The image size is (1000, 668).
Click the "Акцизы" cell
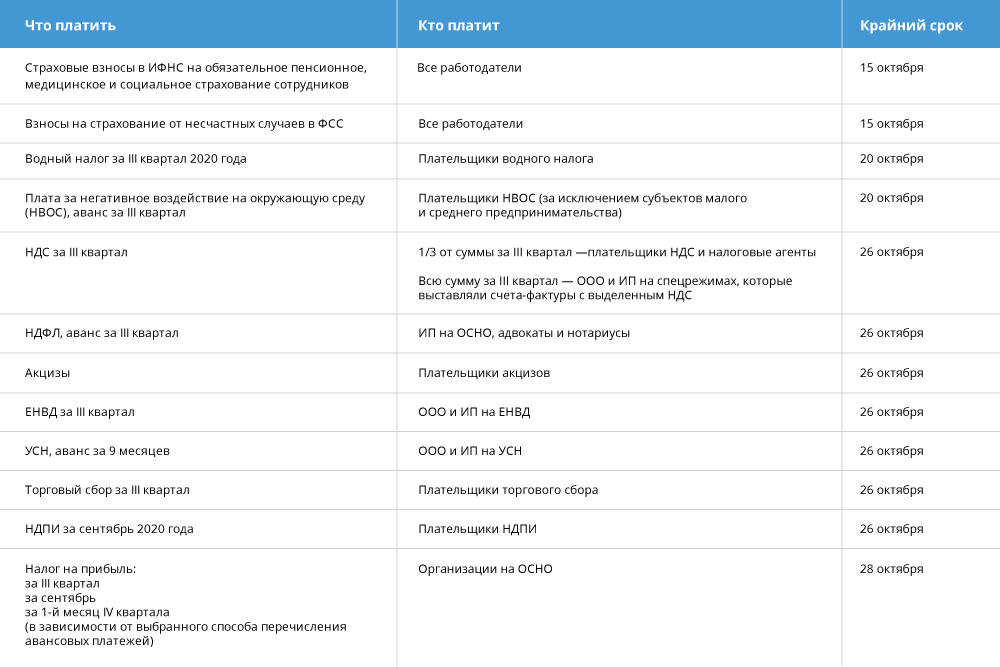coord(47,373)
